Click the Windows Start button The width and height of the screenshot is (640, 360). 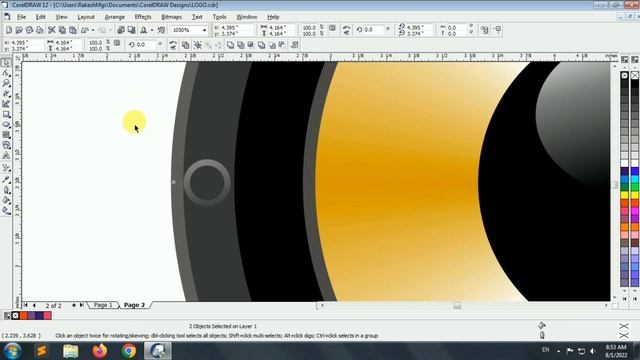coord(12,351)
